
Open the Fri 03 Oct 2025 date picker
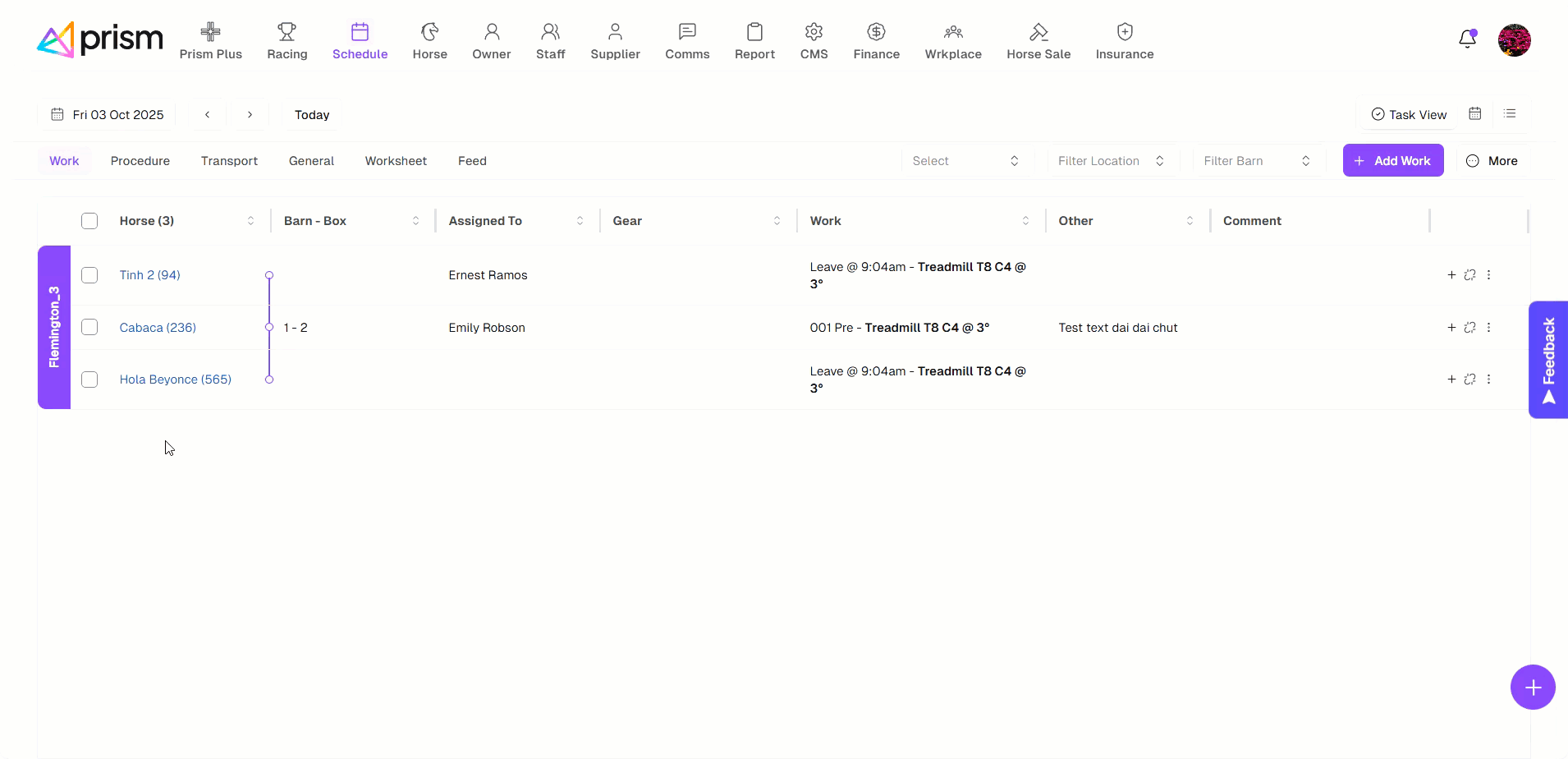108,115
